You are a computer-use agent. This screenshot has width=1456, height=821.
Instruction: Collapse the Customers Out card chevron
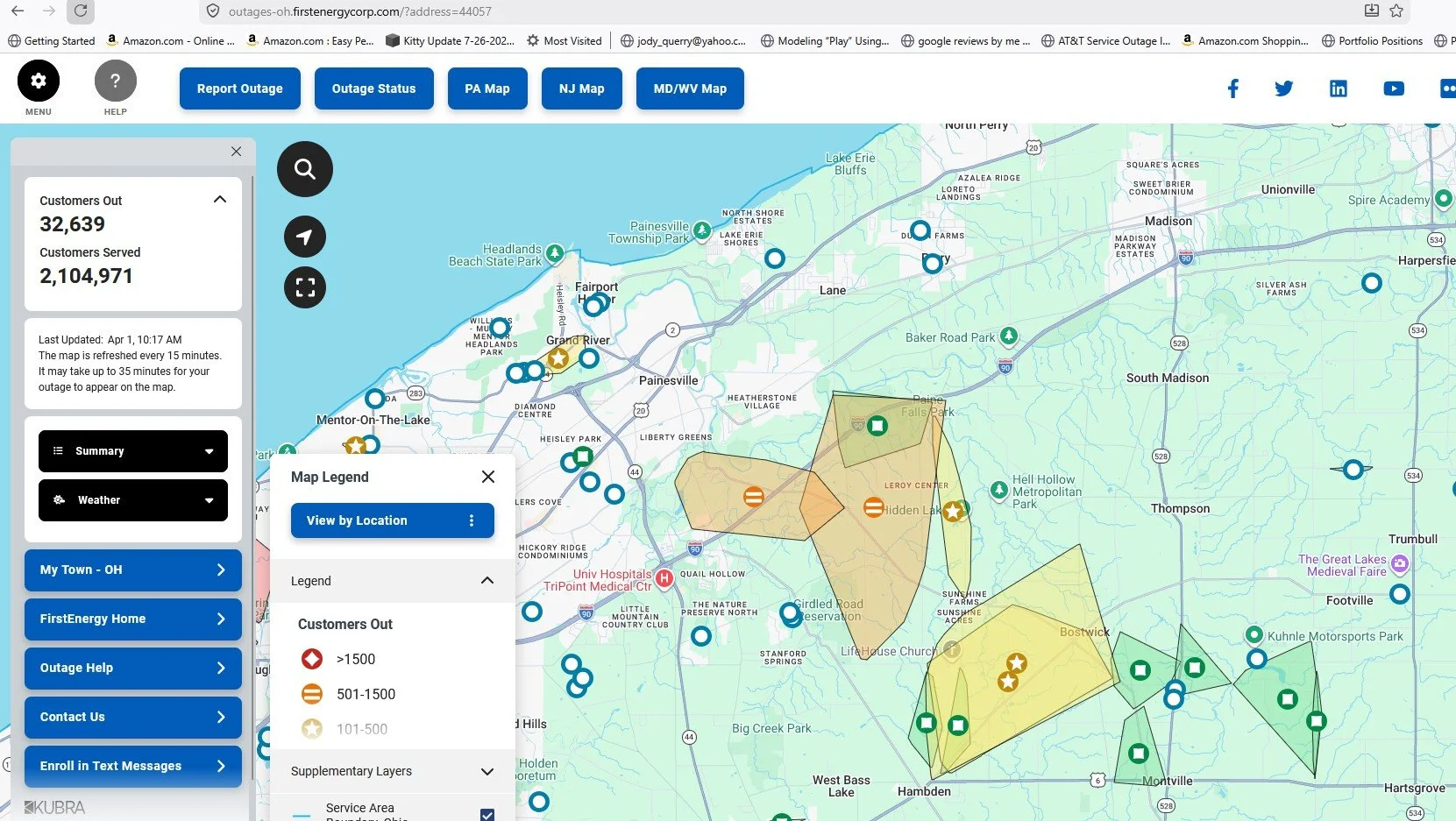[x=220, y=200]
